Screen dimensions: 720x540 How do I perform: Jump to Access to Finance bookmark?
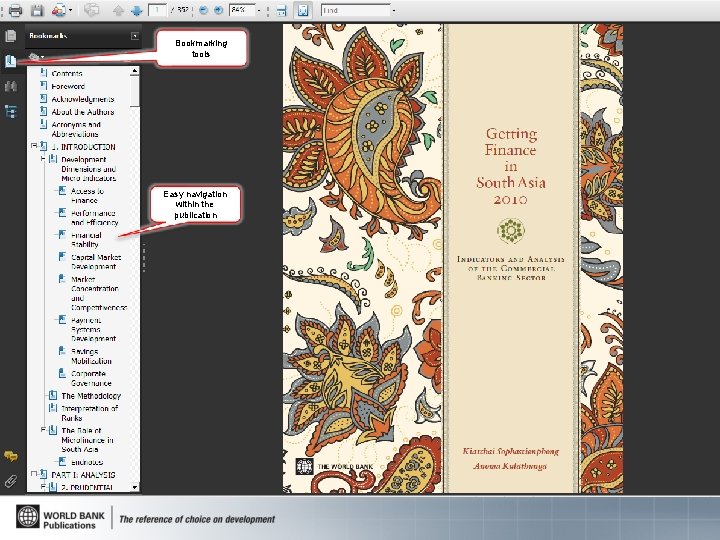[x=87, y=196]
